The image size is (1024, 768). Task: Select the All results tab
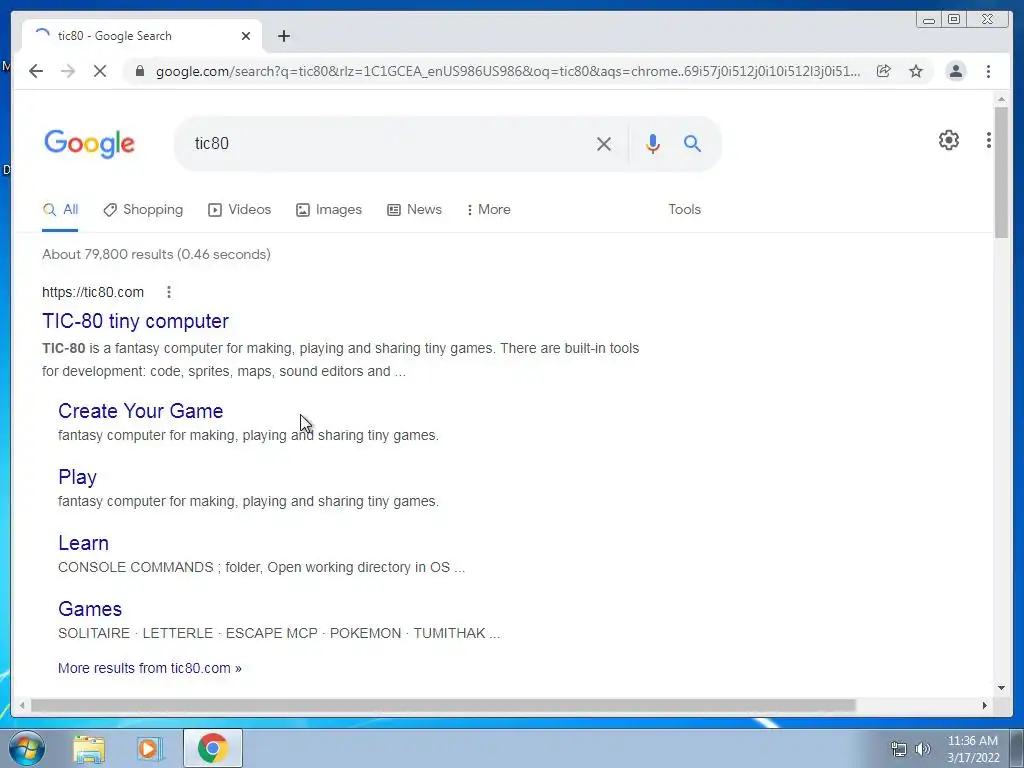(60, 210)
